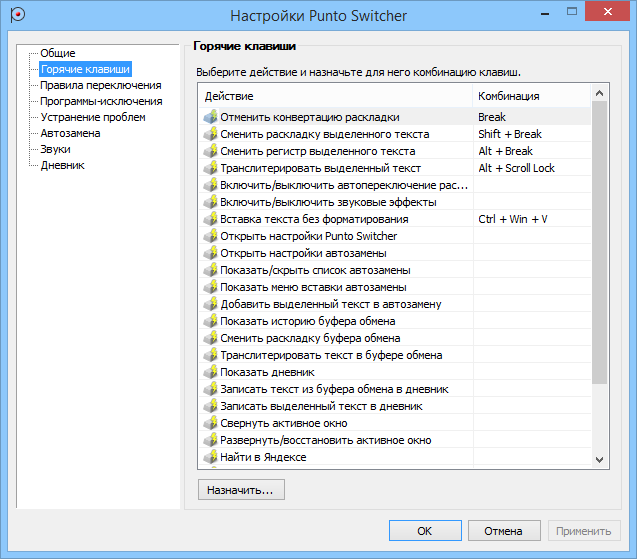Click icon beside 'Сменить раскладку выделенного текста'

point(210,134)
